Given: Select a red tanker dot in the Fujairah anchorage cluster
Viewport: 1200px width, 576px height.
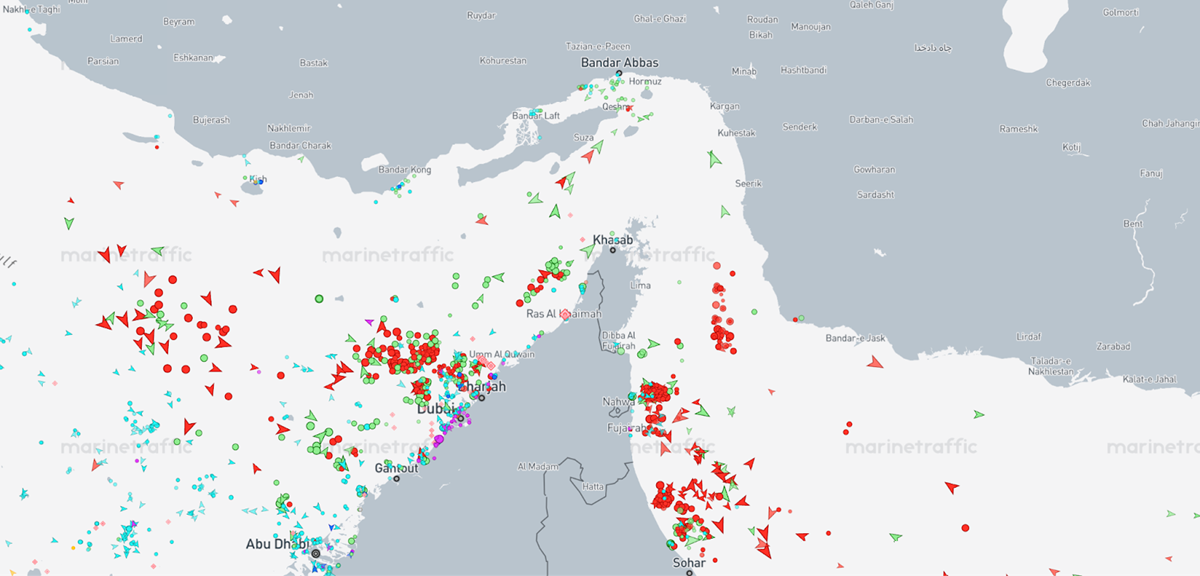Looking at the screenshot, I should [x=656, y=389].
